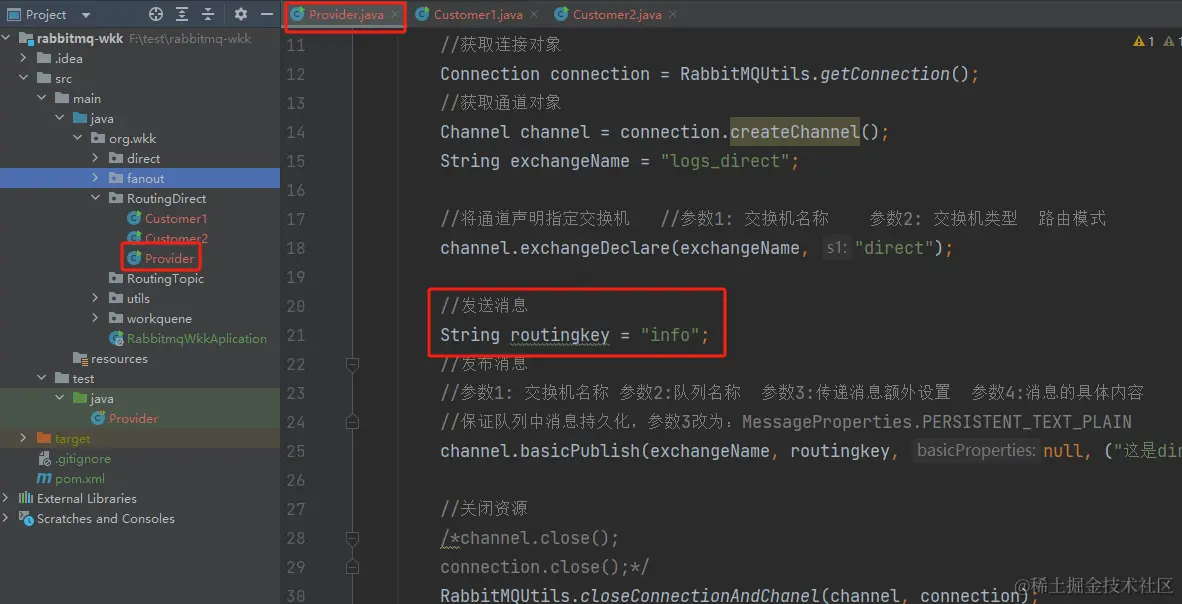Screen dimensions: 1182x604
Task: Click line number 21 in gutter
Action: (x=296, y=335)
